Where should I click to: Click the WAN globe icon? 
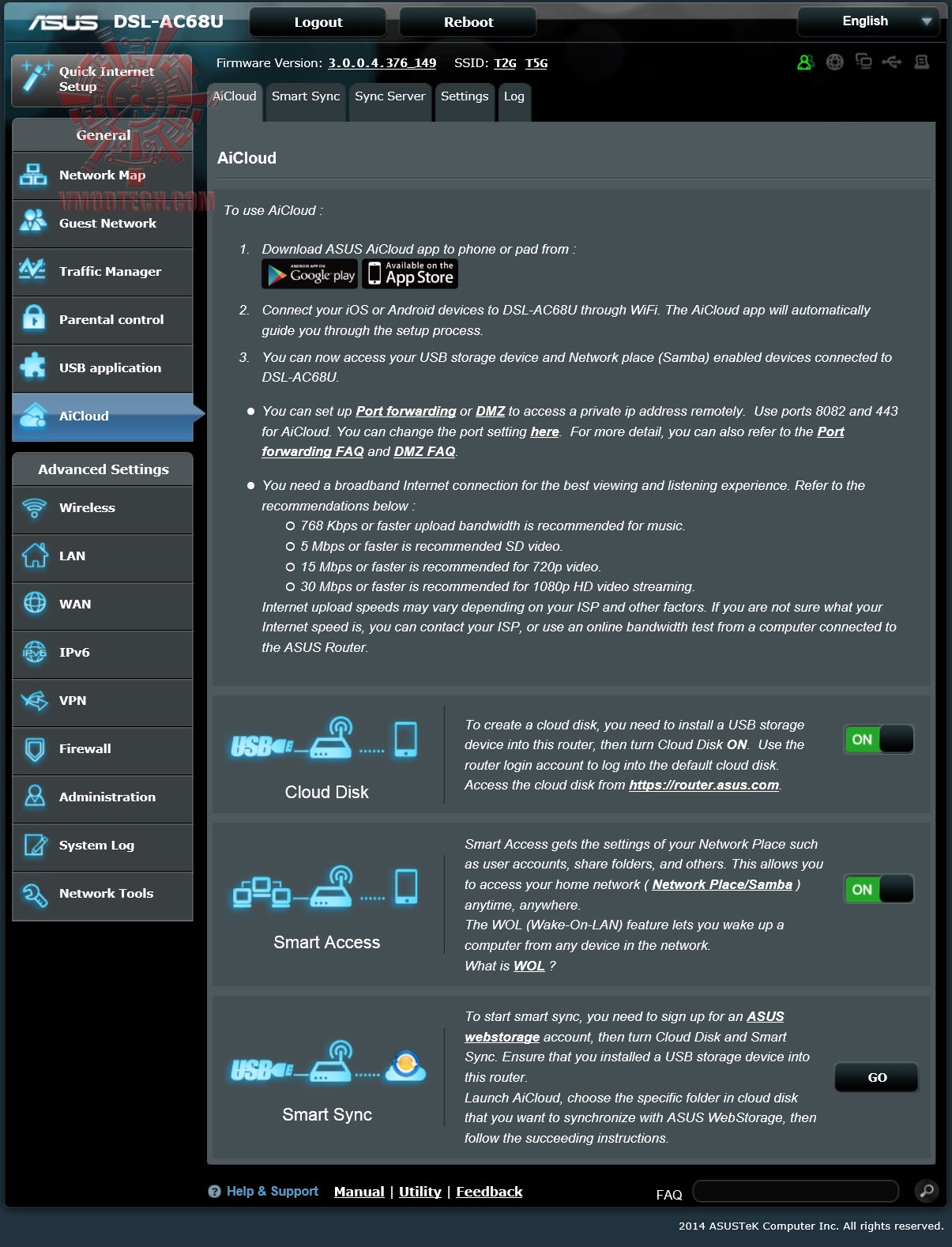point(34,604)
